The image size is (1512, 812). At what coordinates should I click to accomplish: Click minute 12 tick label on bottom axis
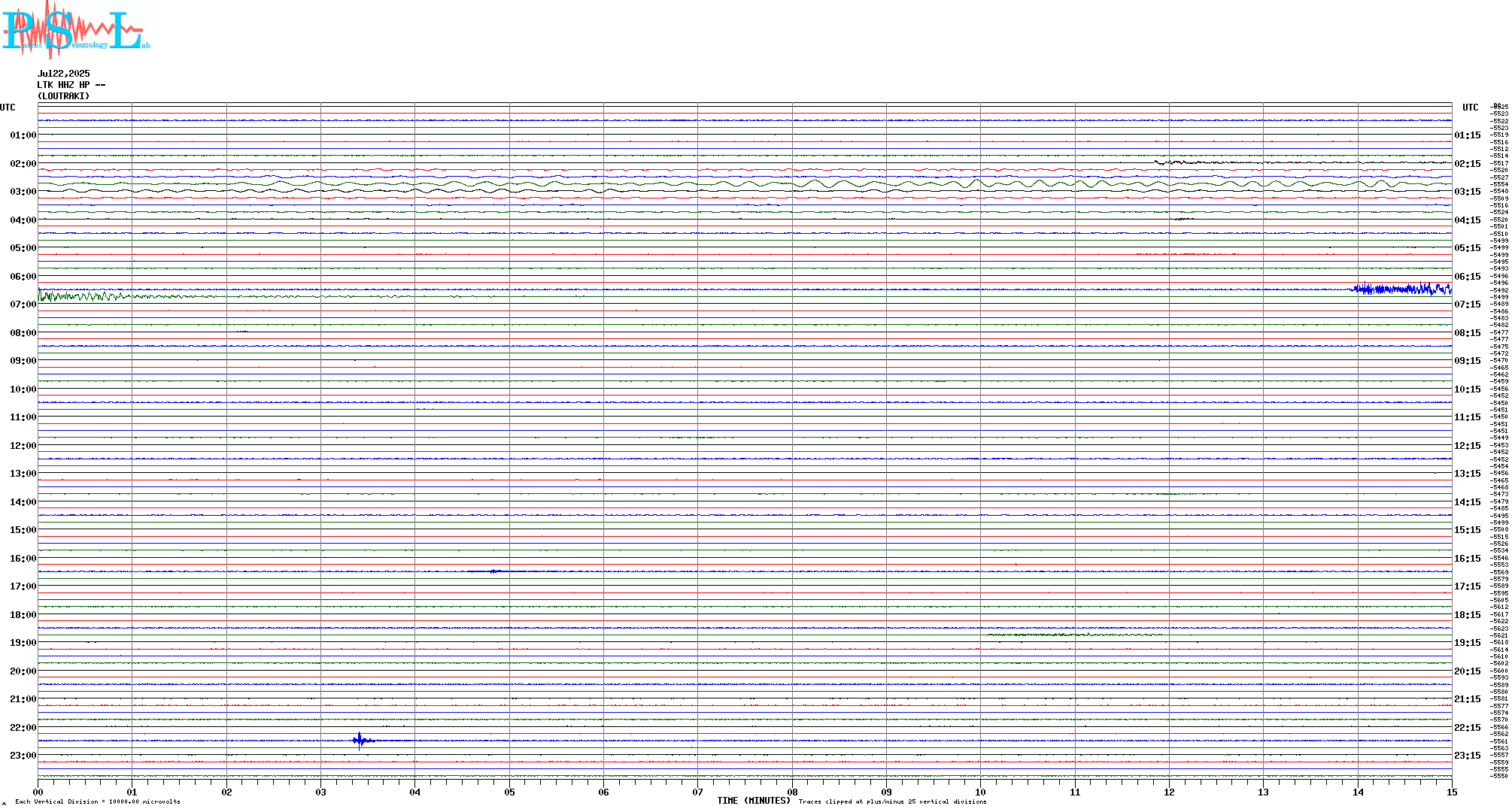pos(1169,792)
